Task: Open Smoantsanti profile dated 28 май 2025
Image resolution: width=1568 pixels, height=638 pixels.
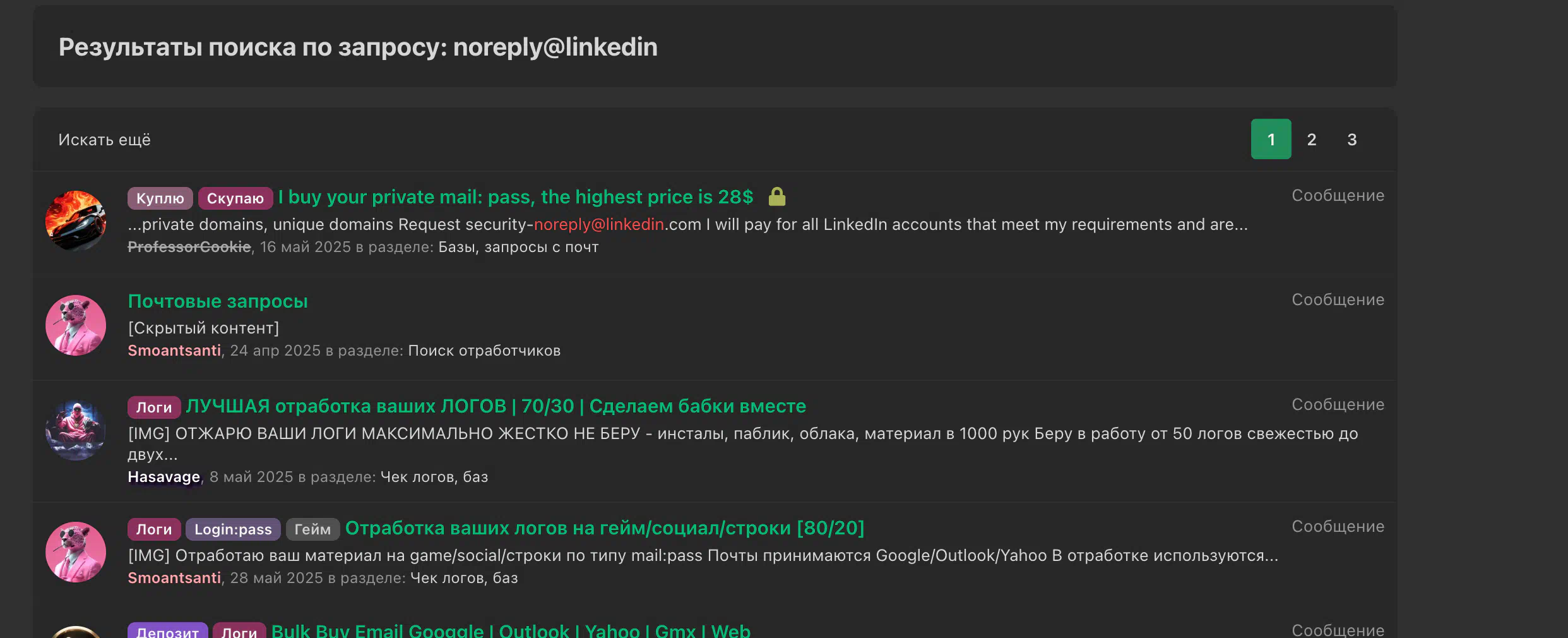Action: coord(174,578)
